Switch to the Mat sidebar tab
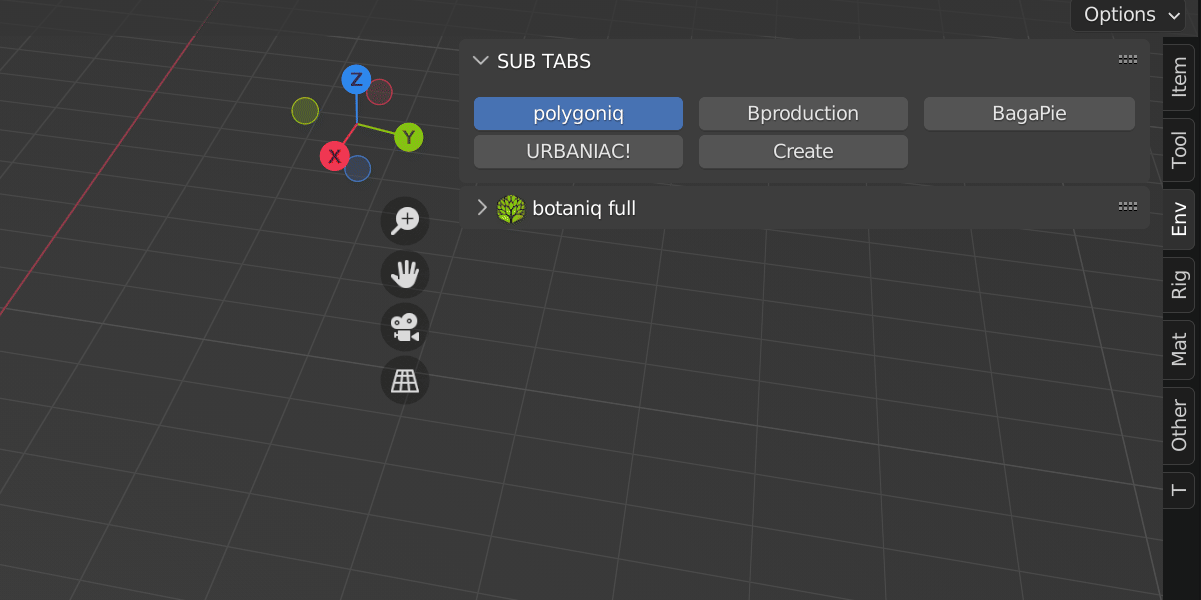 tap(1180, 350)
